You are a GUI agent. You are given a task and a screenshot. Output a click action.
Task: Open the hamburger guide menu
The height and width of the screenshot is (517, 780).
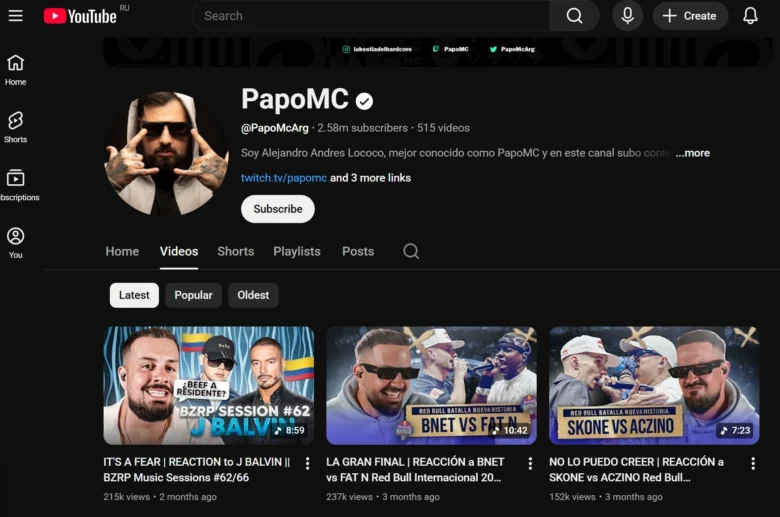coord(15,15)
